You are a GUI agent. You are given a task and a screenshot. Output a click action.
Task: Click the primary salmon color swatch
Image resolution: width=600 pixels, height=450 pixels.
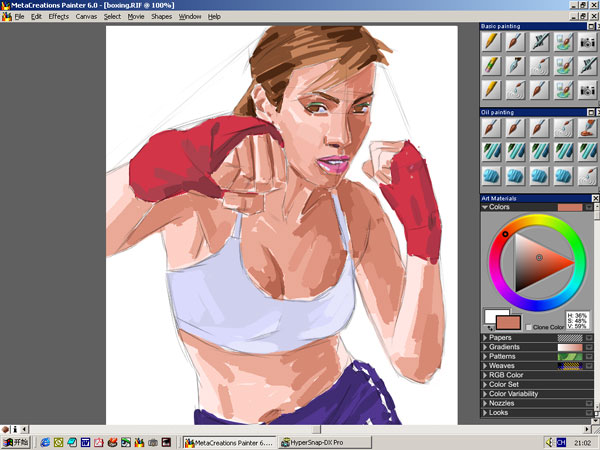tap(509, 321)
